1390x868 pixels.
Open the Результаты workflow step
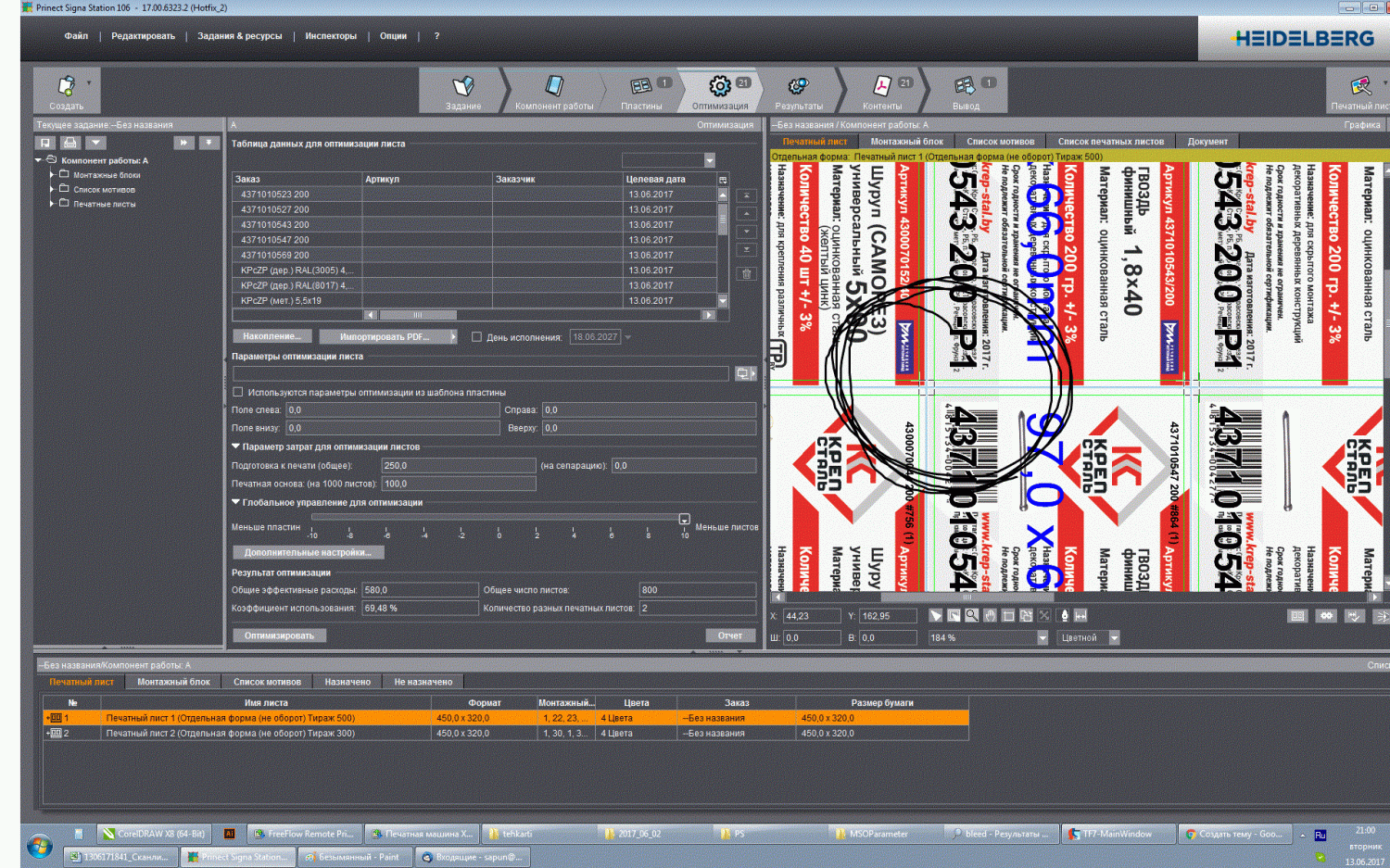tap(799, 91)
